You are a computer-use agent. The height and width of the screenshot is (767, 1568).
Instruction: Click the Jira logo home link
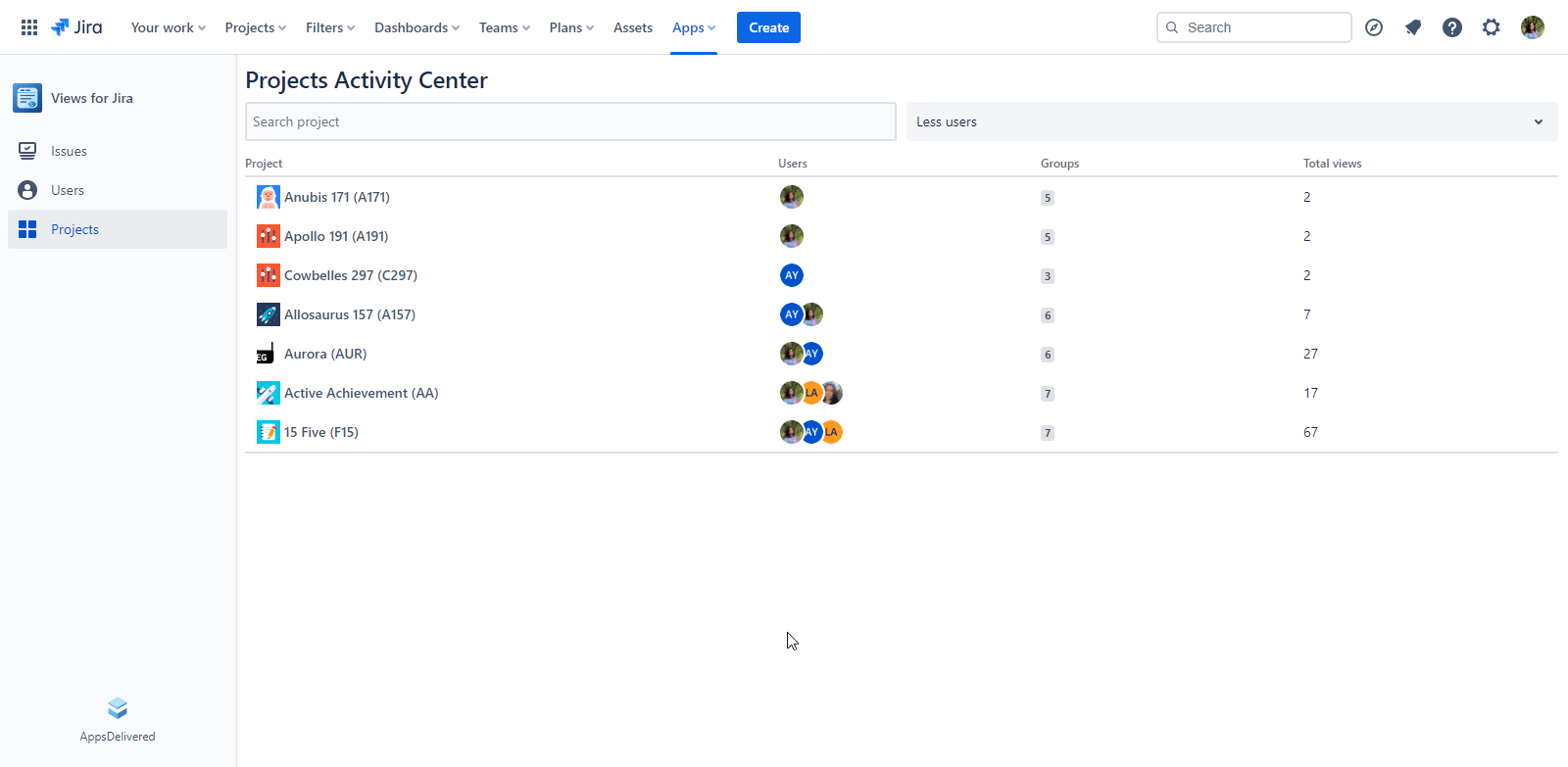tap(77, 27)
